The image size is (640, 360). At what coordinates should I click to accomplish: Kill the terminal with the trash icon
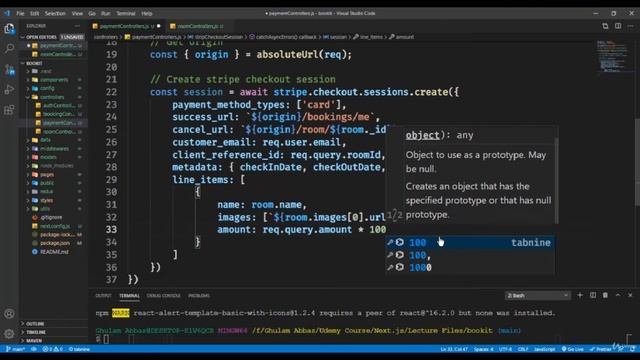click(605, 295)
